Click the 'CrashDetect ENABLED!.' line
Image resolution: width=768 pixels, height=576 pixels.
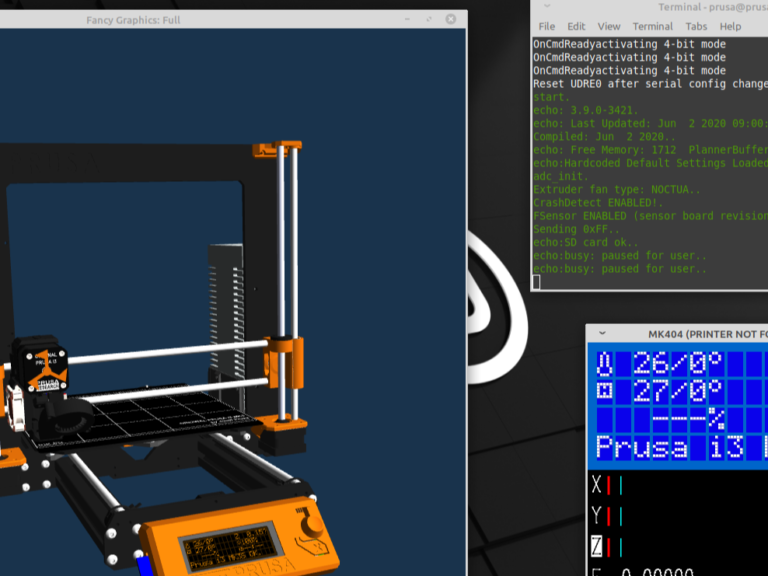point(598,203)
